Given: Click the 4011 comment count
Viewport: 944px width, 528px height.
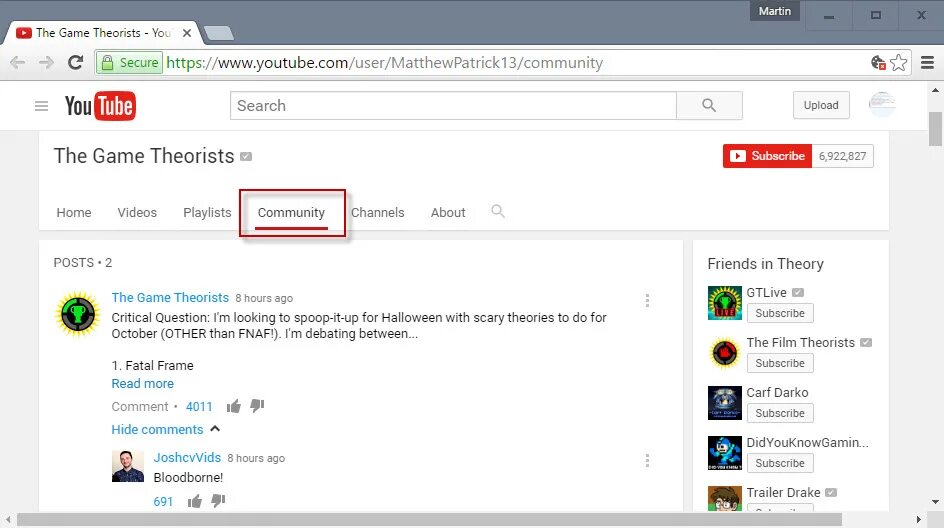Looking at the screenshot, I should point(199,406).
